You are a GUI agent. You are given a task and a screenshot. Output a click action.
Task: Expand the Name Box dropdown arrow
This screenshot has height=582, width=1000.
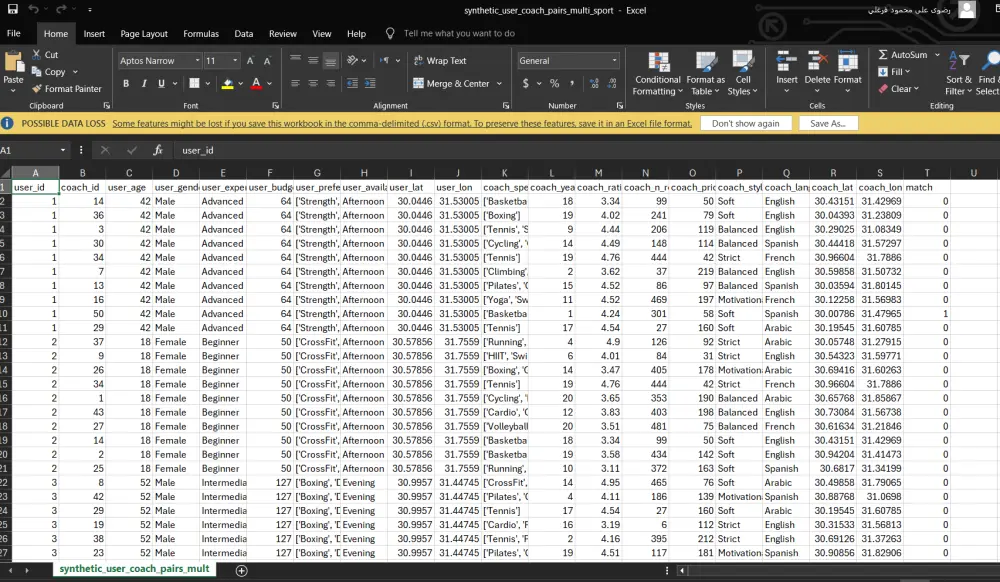pos(62,150)
